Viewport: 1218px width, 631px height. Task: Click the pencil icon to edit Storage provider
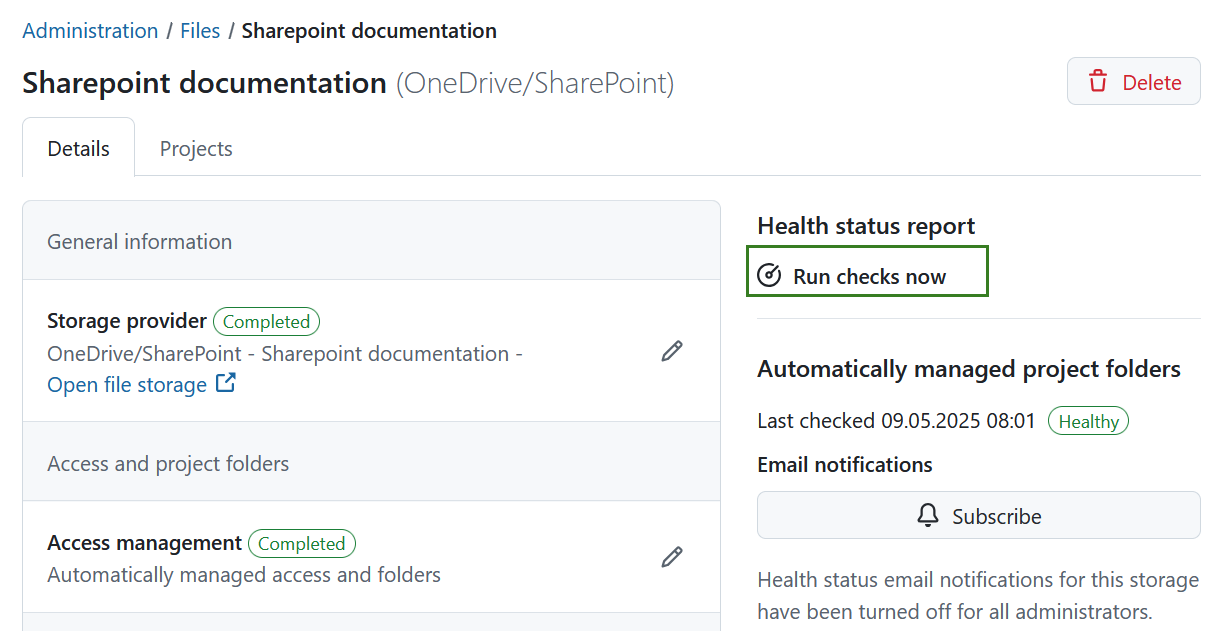tap(671, 351)
